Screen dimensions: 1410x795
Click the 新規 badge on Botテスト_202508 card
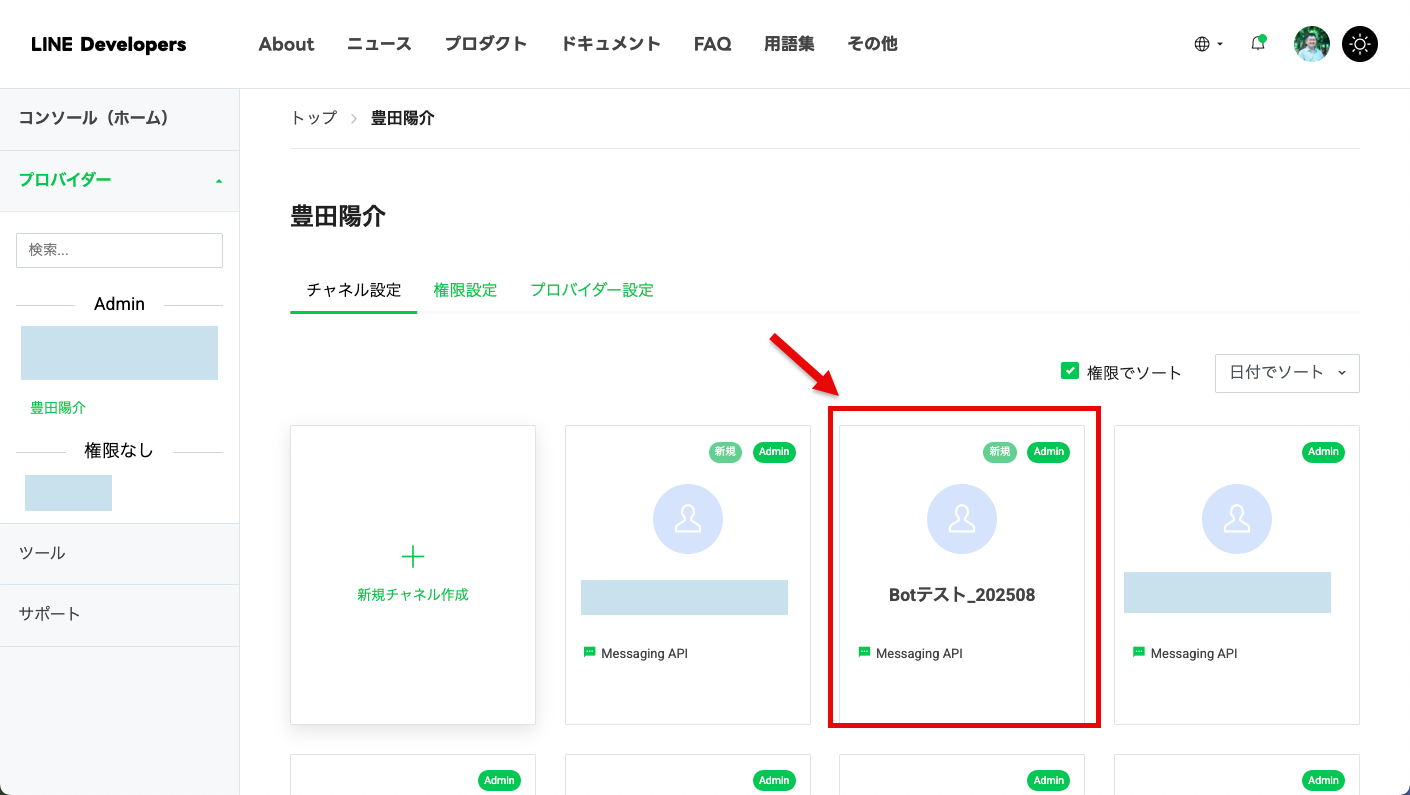click(x=1000, y=452)
